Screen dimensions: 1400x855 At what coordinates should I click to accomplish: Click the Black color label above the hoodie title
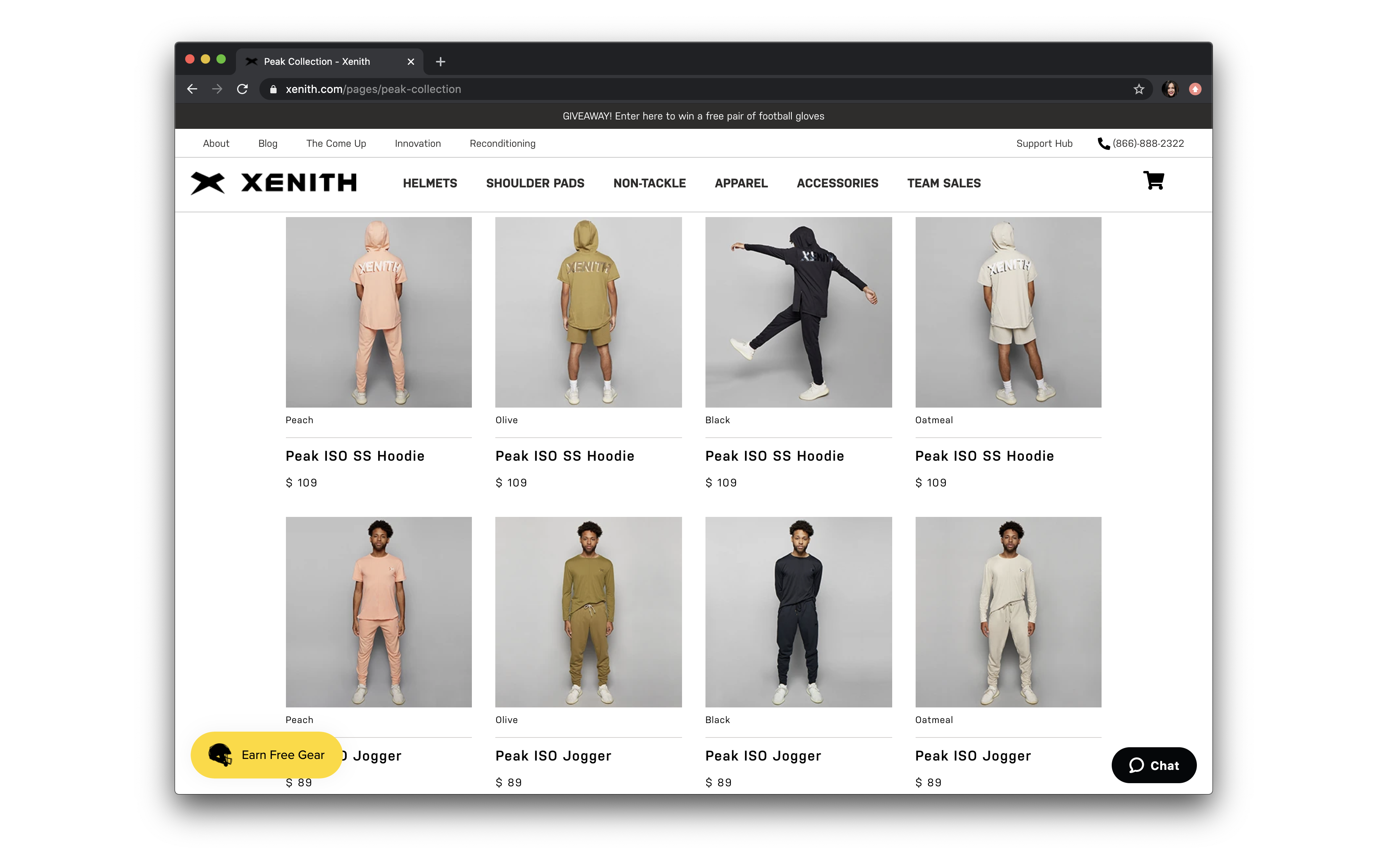click(717, 420)
